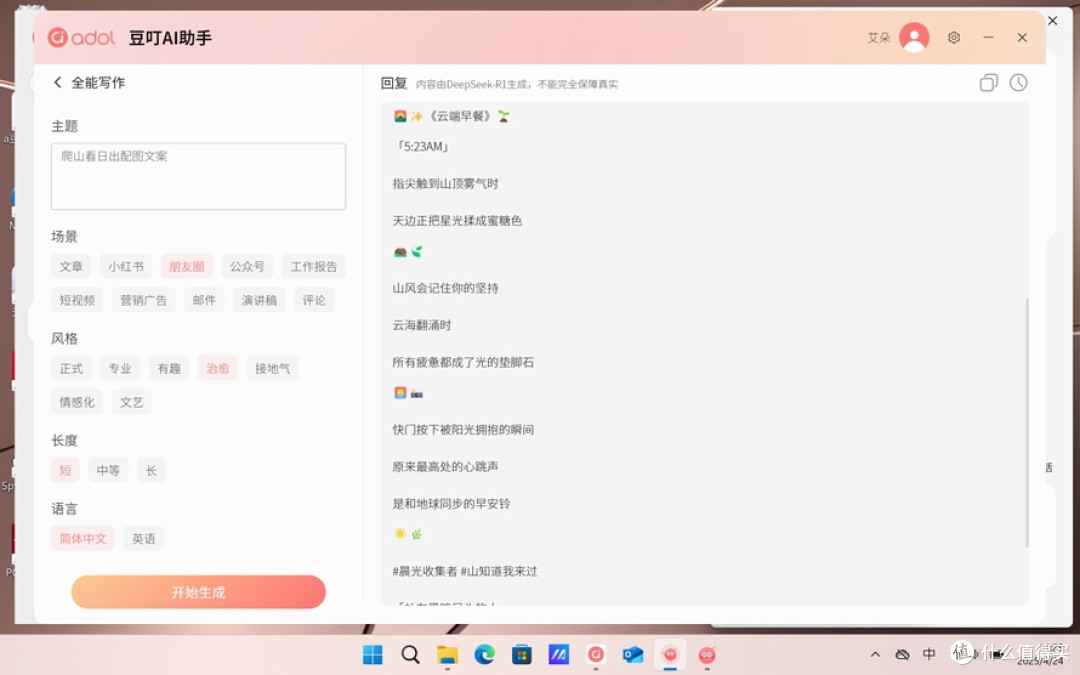Viewport: 1080px width, 675px height.
Task: Select 文章 scene tag
Action: (71, 267)
